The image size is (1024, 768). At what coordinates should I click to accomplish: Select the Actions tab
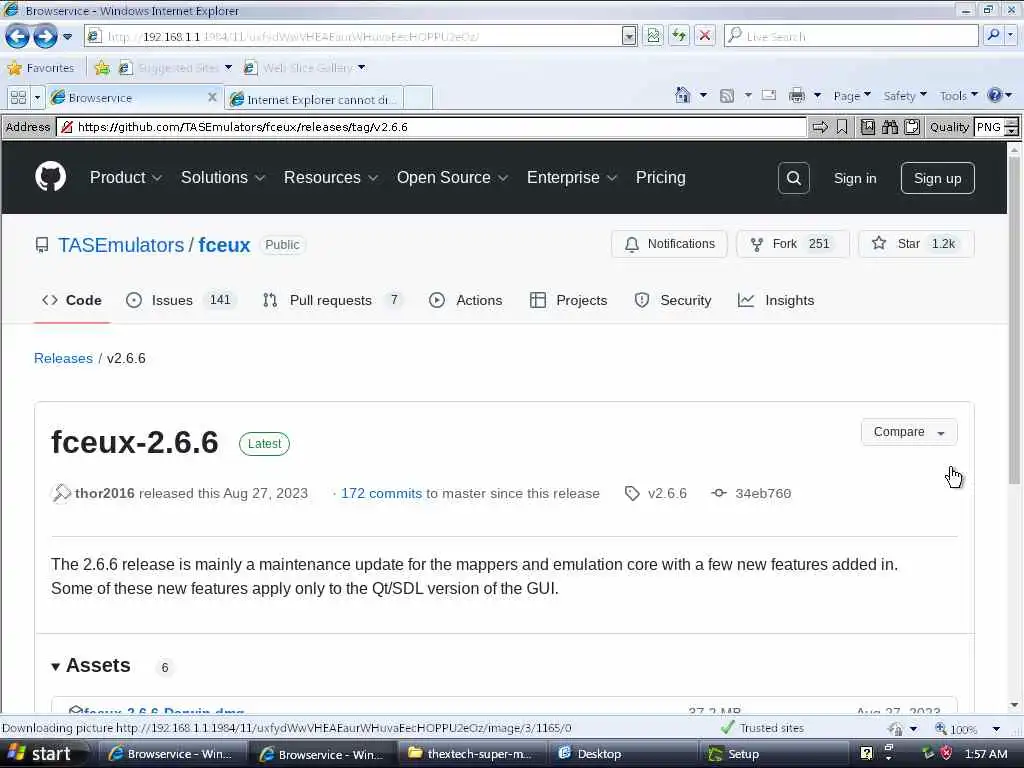point(466,300)
